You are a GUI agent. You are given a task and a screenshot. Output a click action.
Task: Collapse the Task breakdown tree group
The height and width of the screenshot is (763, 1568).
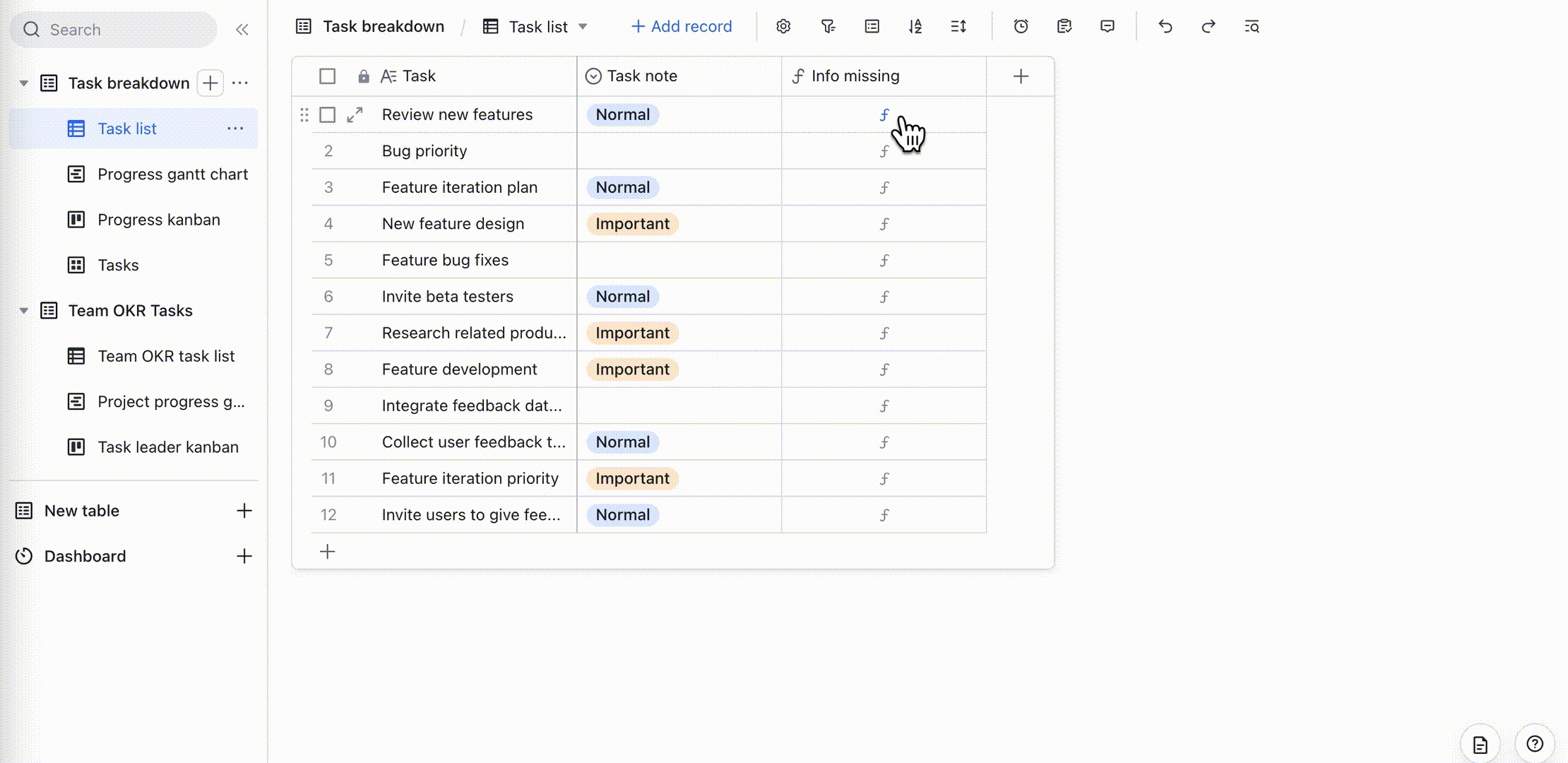pyautogui.click(x=24, y=83)
